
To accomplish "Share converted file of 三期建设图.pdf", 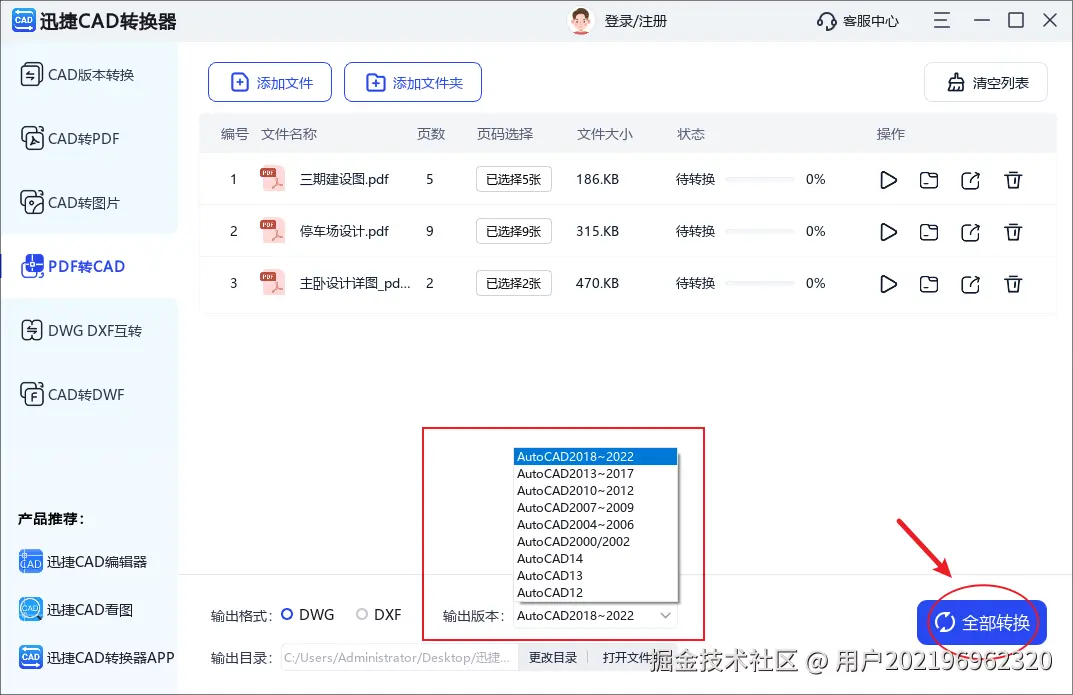I will 970,180.
